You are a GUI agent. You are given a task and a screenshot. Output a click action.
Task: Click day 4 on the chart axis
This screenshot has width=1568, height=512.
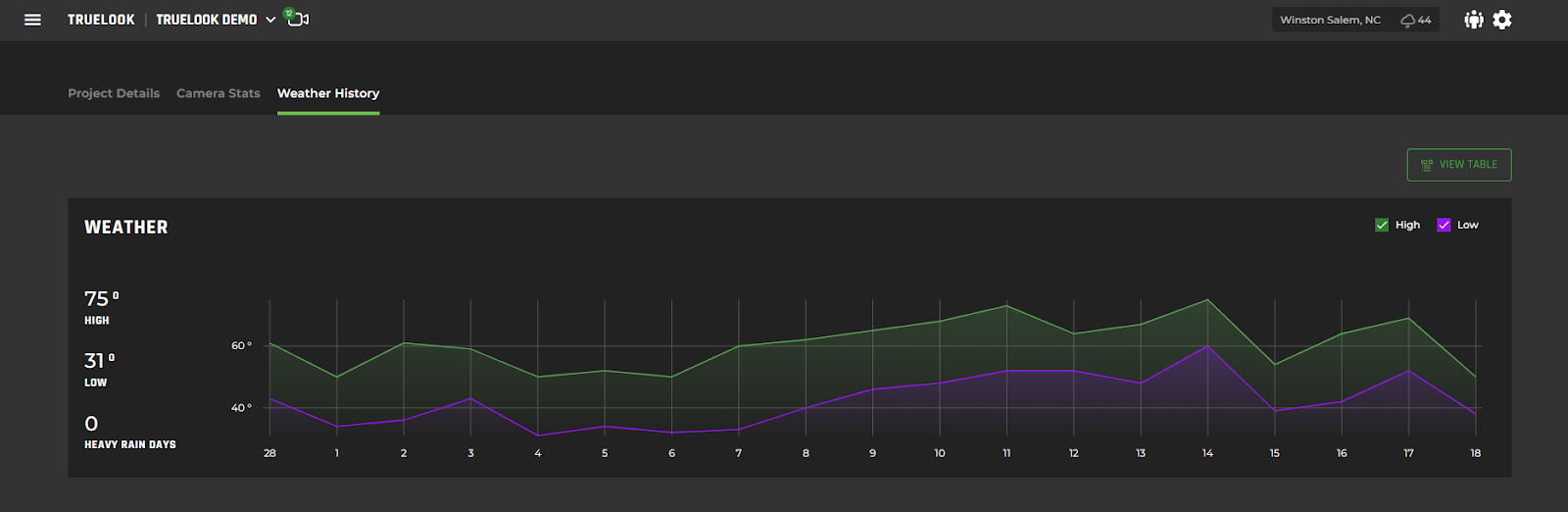537,453
